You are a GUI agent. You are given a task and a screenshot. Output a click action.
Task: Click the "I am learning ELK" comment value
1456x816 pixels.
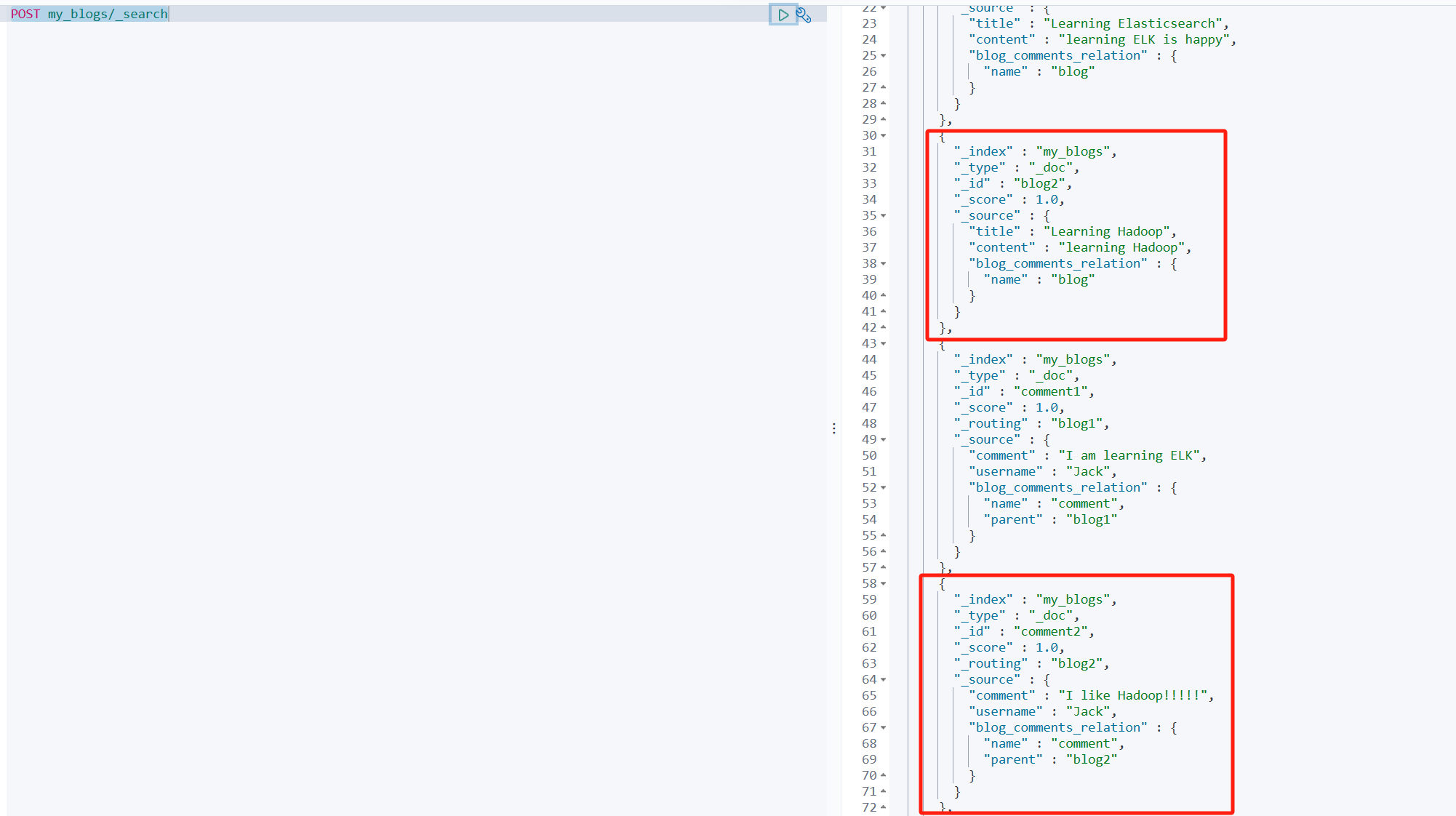point(1129,455)
